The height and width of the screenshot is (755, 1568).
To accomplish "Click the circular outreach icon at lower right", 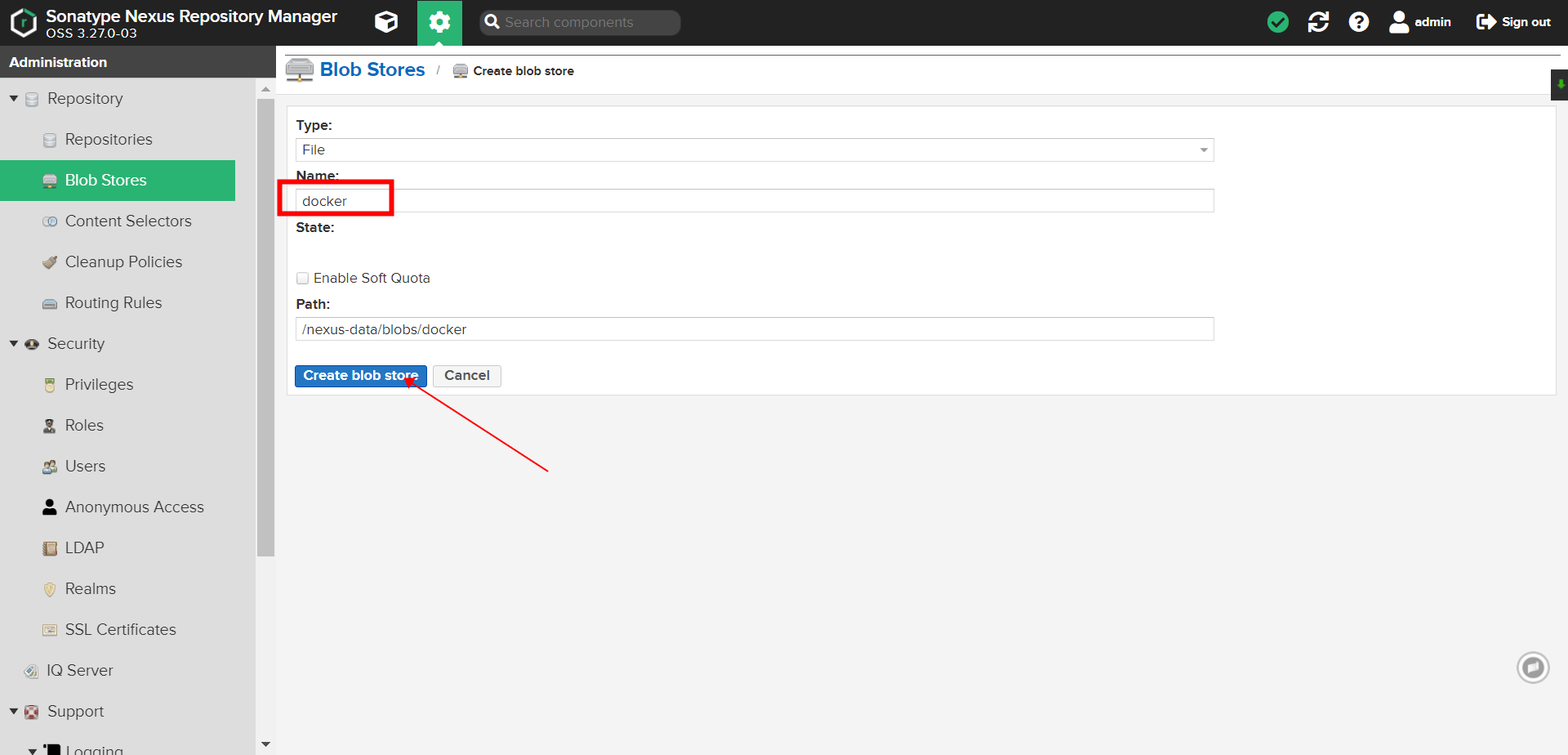I will click(x=1533, y=668).
